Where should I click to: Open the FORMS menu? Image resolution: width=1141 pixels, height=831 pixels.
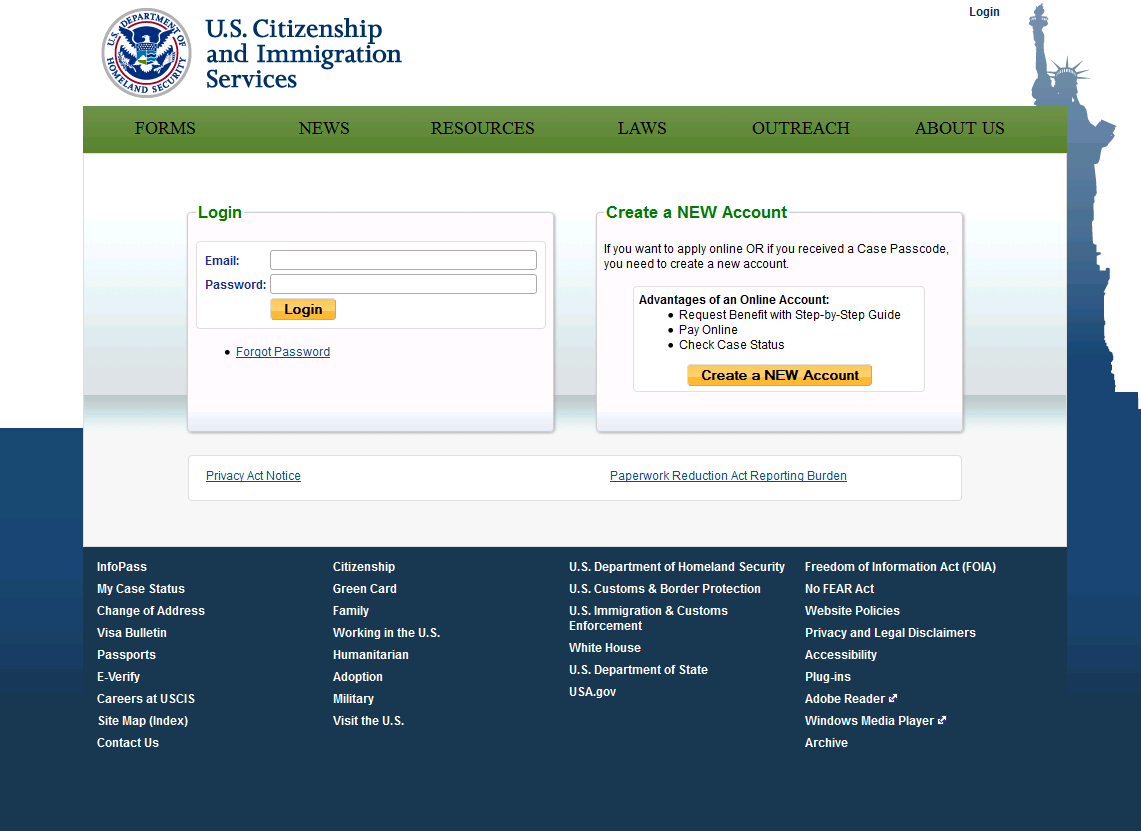click(165, 128)
